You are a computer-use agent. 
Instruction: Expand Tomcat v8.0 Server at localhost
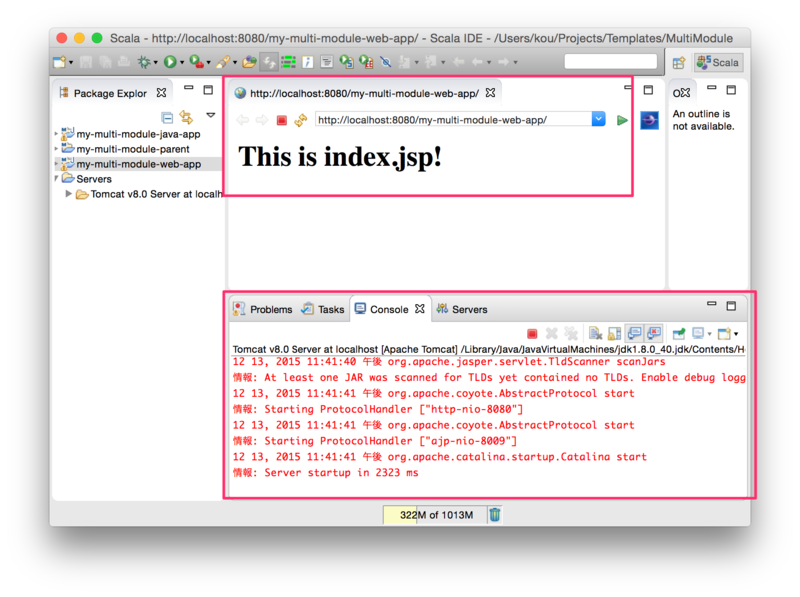[x=68, y=194]
